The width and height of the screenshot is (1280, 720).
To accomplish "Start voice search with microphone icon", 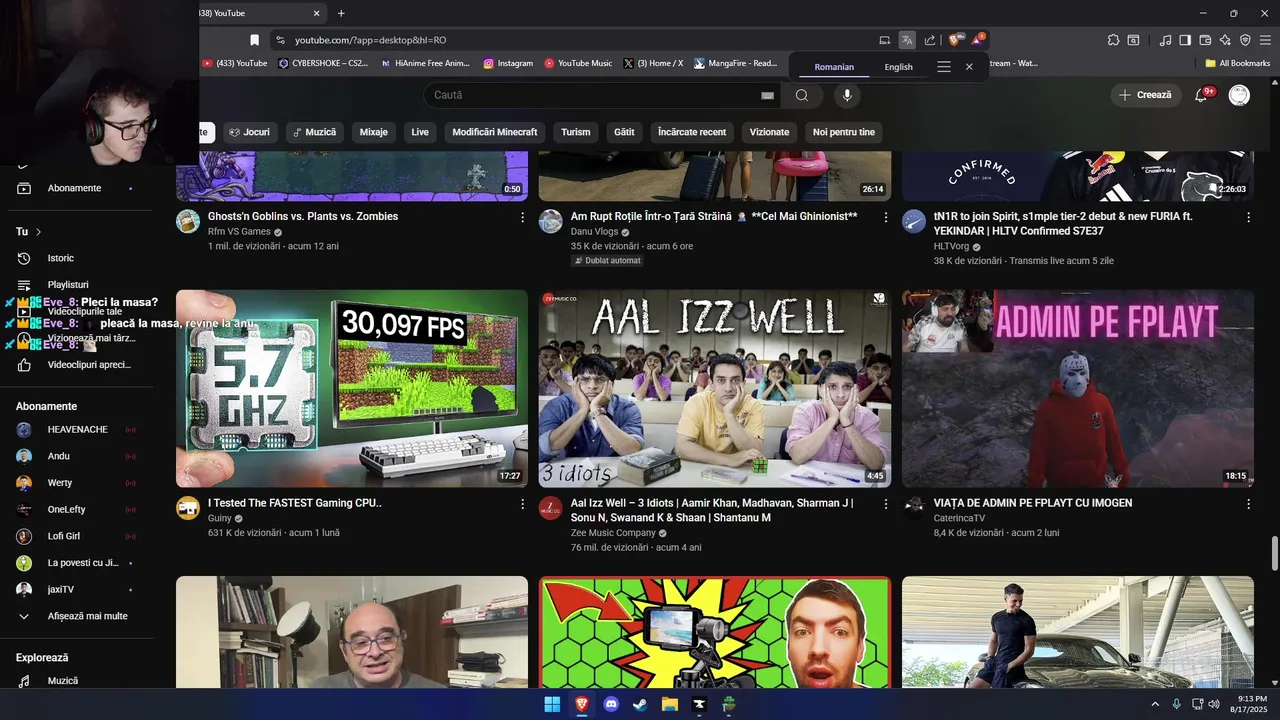I will coord(847,95).
